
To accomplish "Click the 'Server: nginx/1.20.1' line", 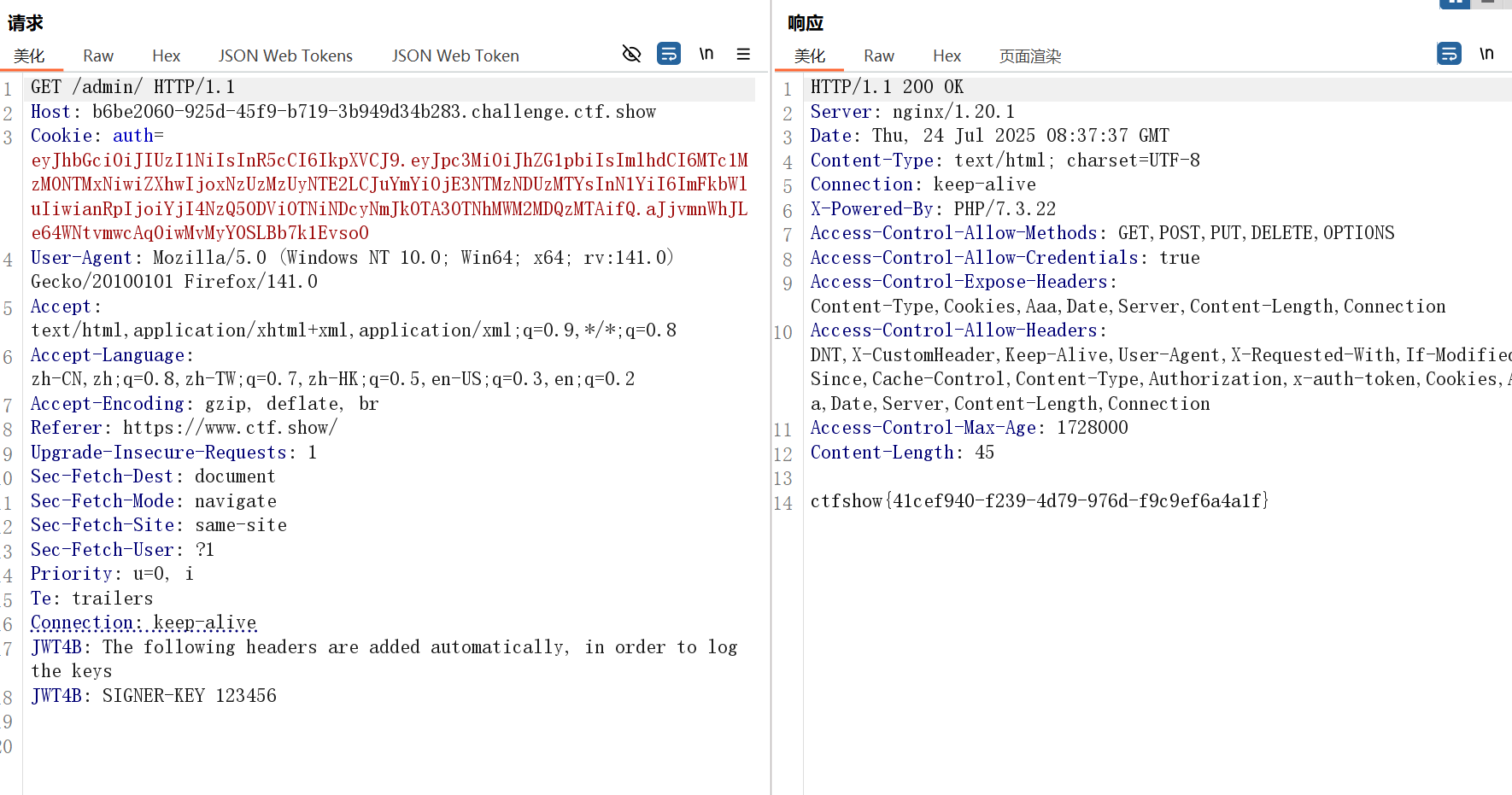I will [x=912, y=112].
